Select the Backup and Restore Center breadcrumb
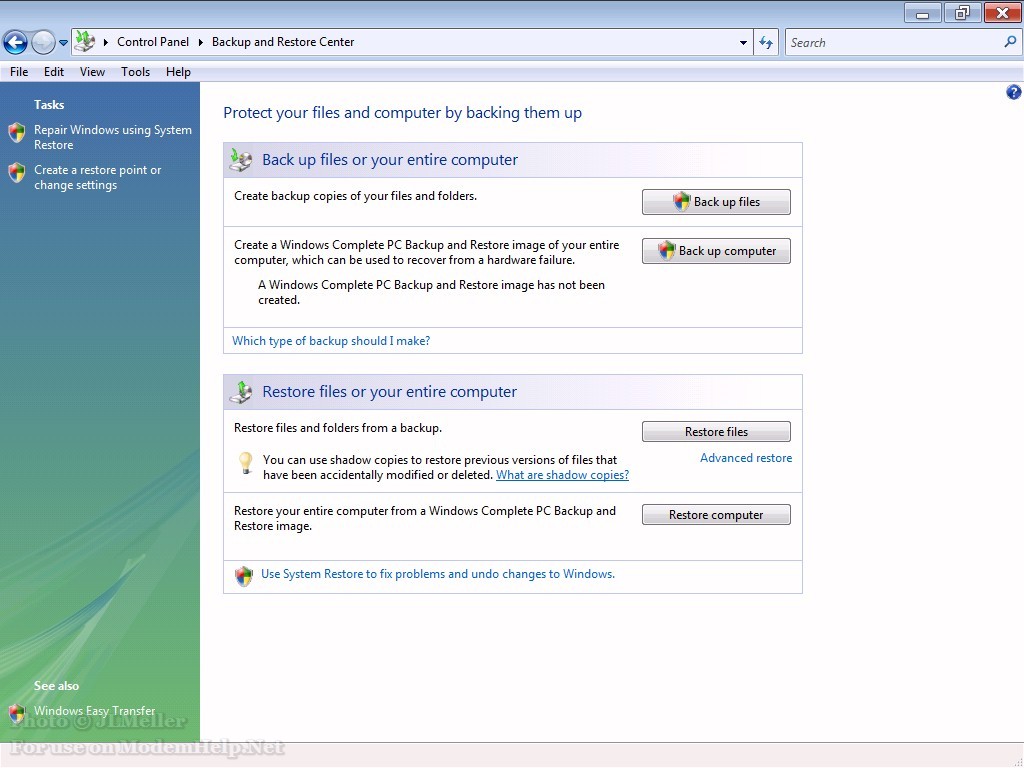Image resolution: width=1024 pixels, height=768 pixels. (283, 42)
